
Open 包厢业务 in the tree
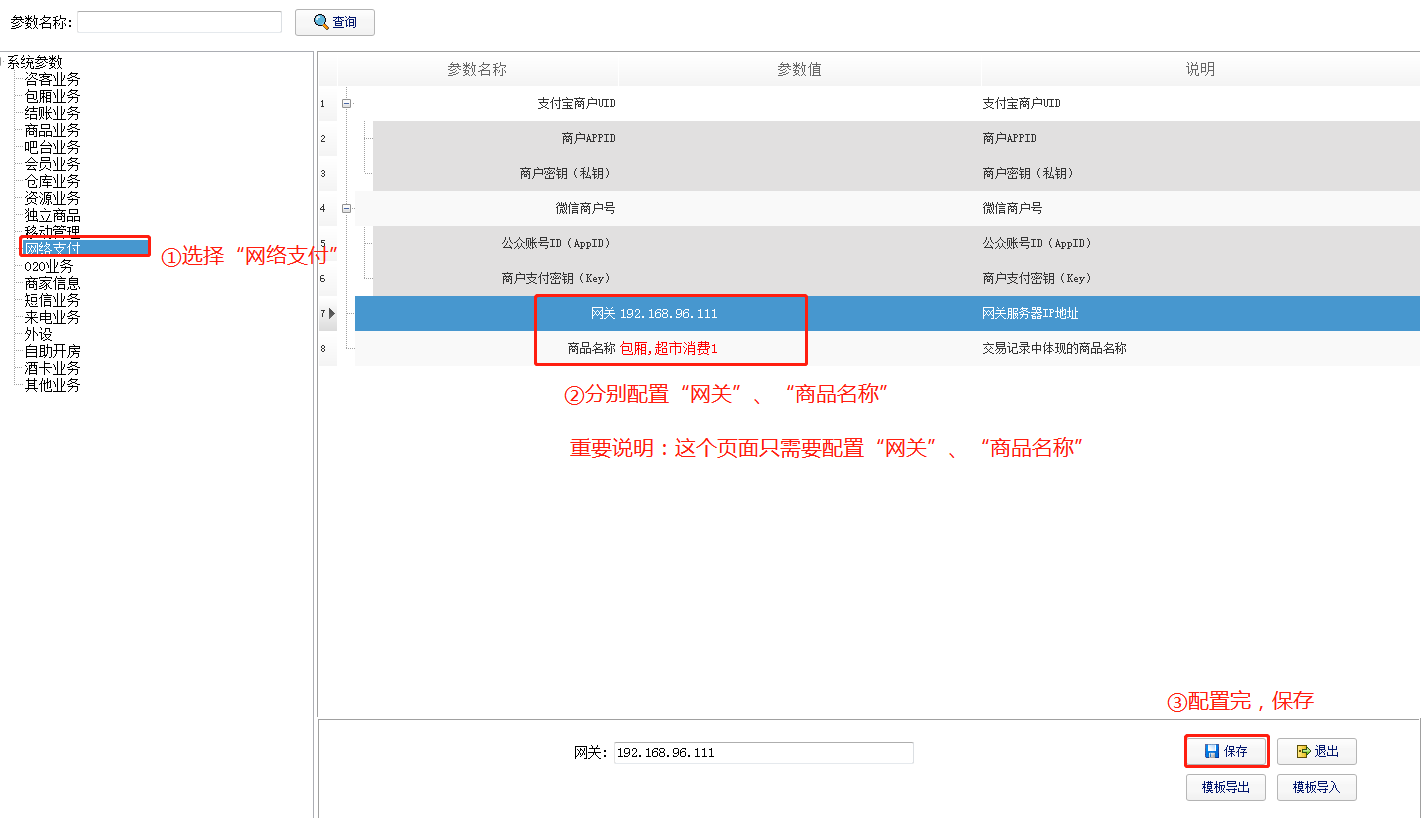[53, 96]
